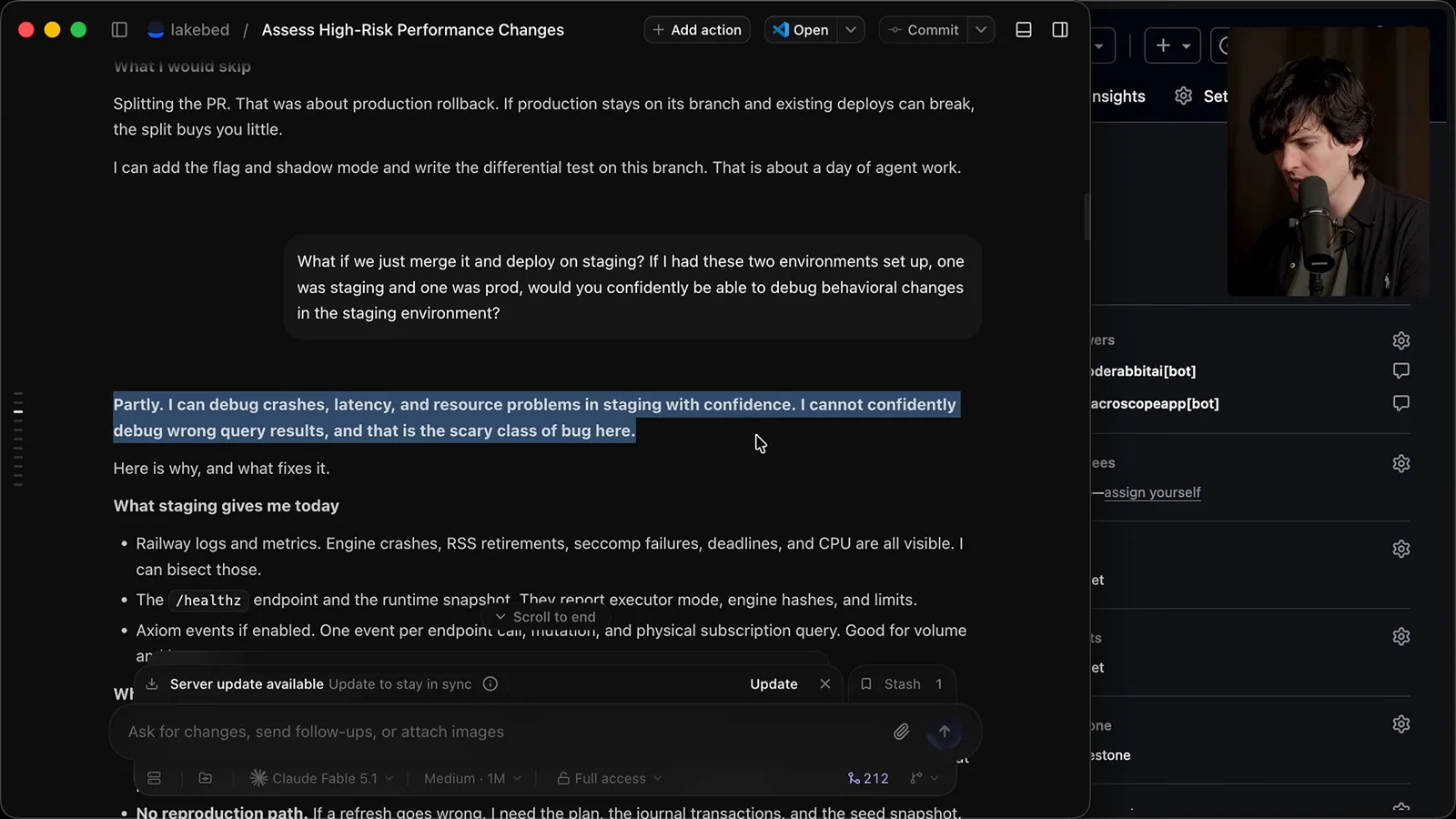Open the Stash bookmark button
This screenshot has height=819, width=1456.
(x=901, y=684)
